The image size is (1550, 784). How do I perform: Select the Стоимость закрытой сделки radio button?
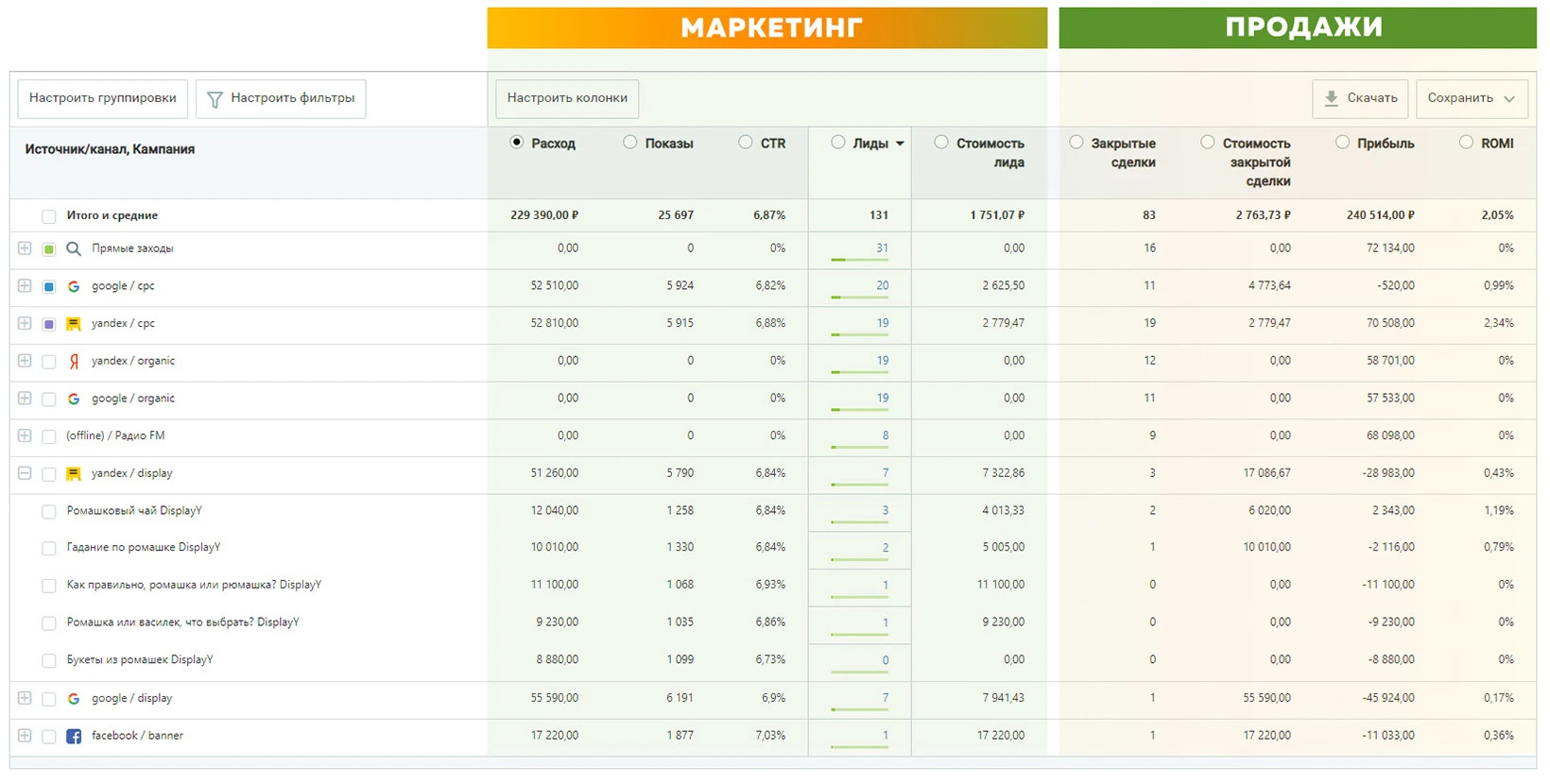1208,143
